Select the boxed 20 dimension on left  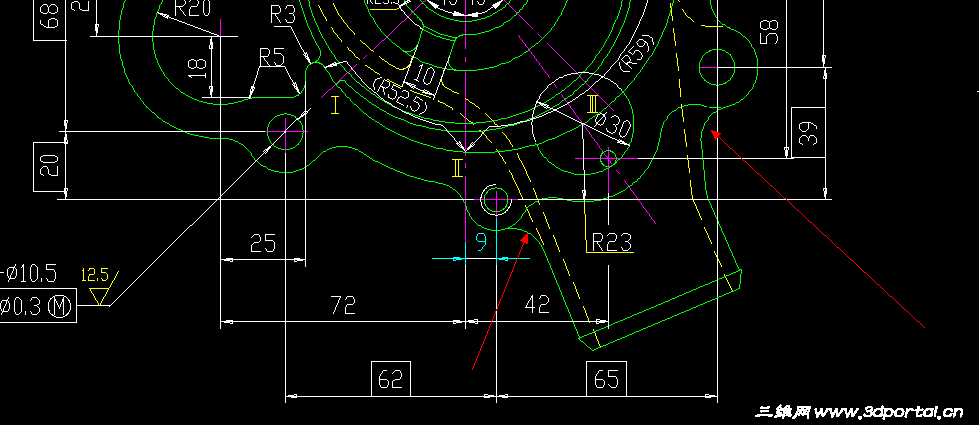51,166
